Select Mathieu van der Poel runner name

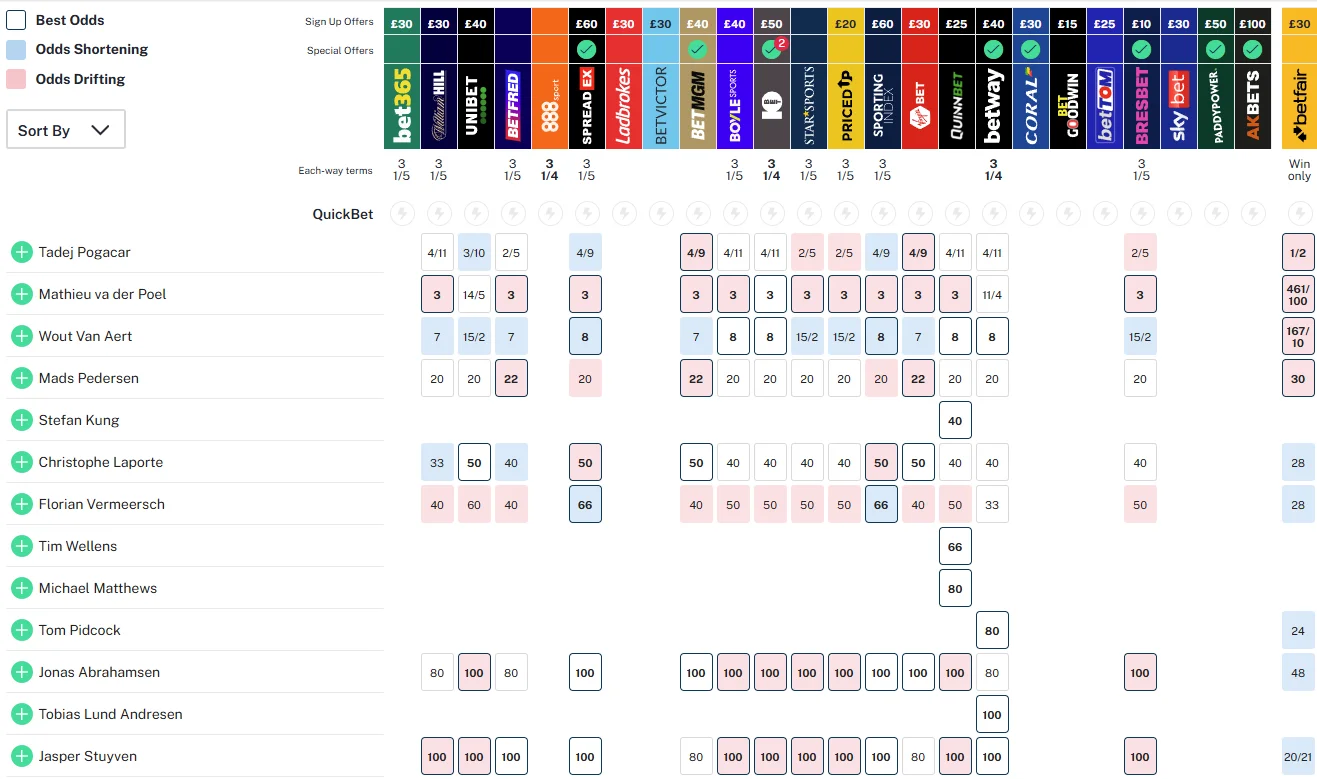[x=102, y=294]
